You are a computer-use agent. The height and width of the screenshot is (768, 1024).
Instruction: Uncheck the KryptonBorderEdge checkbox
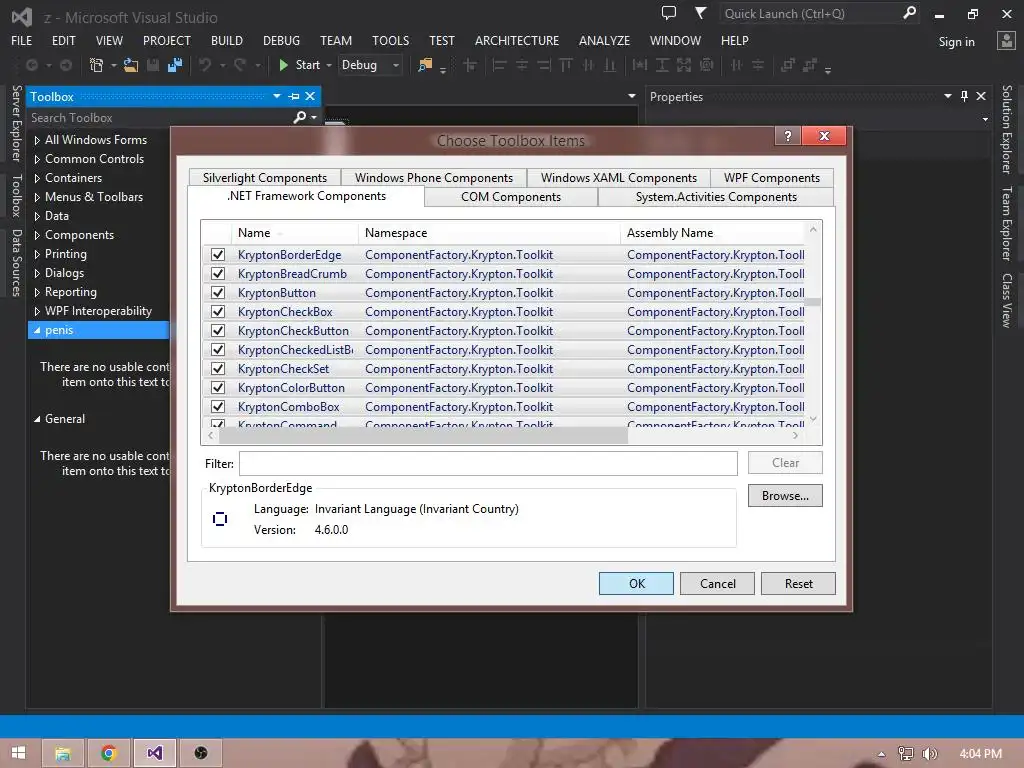pyautogui.click(x=218, y=255)
